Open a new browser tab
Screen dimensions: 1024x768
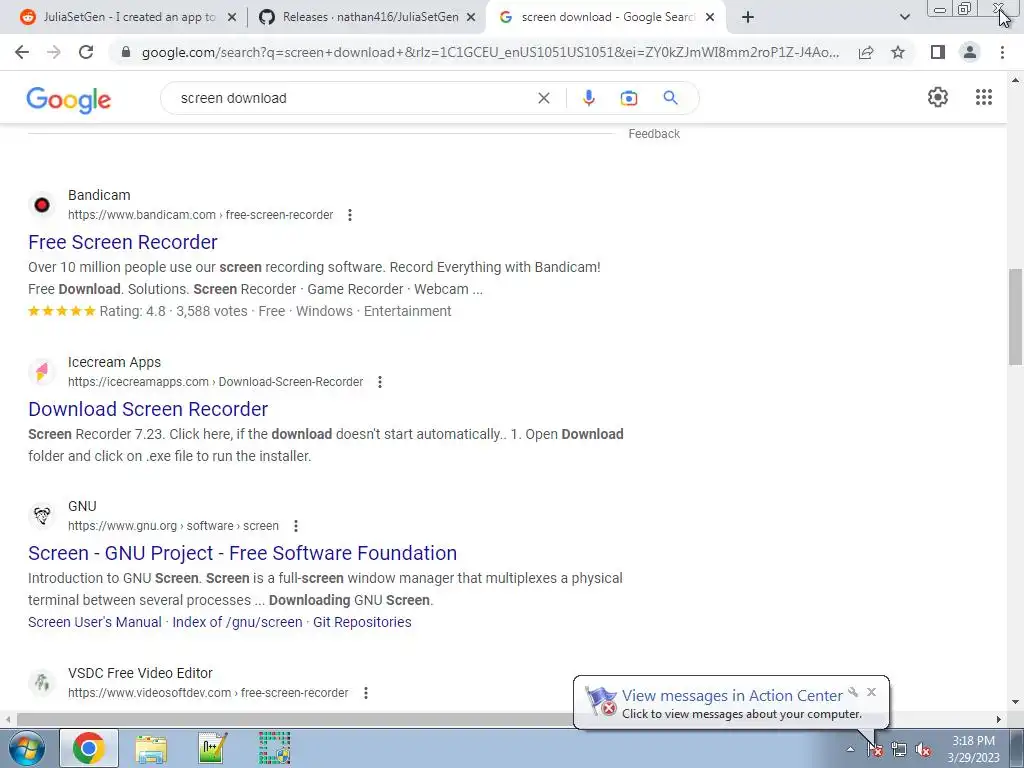click(748, 18)
